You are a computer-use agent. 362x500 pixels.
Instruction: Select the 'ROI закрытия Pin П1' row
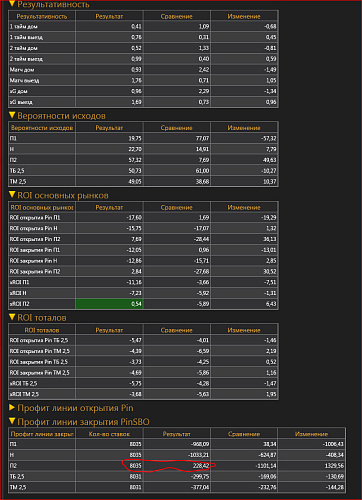[143, 250]
